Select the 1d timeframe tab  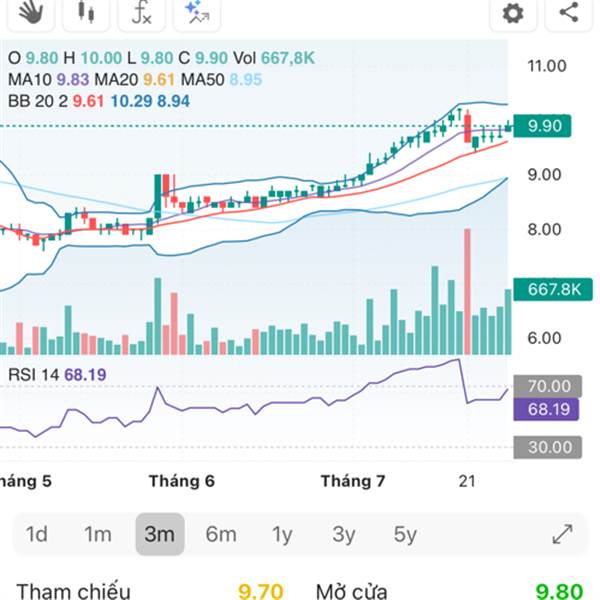(x=36, y=534)
